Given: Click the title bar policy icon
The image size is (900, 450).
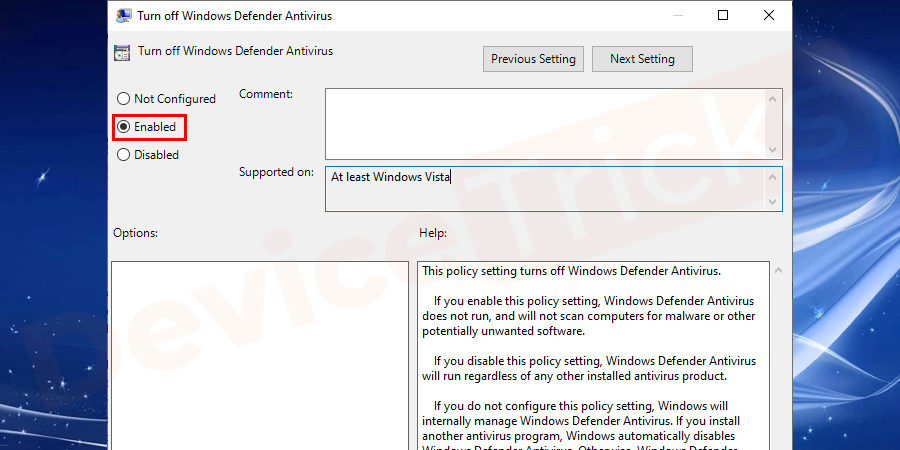Looking at the screenshot, I should pos(123,15).
